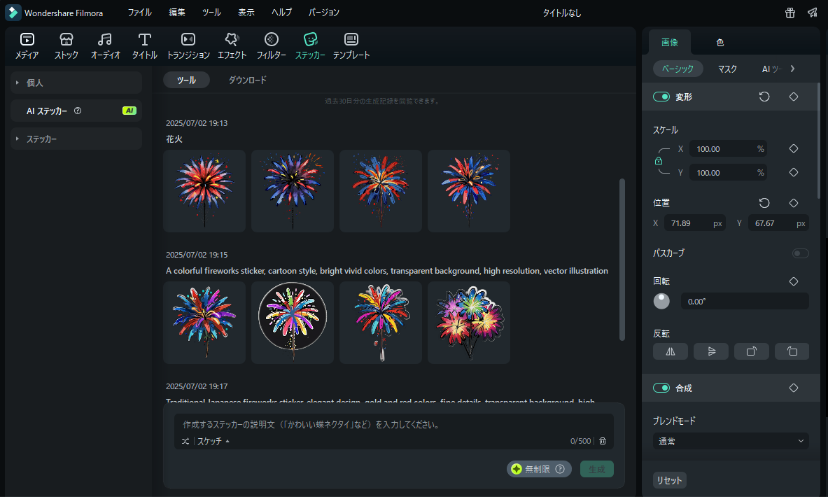
Task: Open the ファイル menu
Action: click(x=139, y=12)
